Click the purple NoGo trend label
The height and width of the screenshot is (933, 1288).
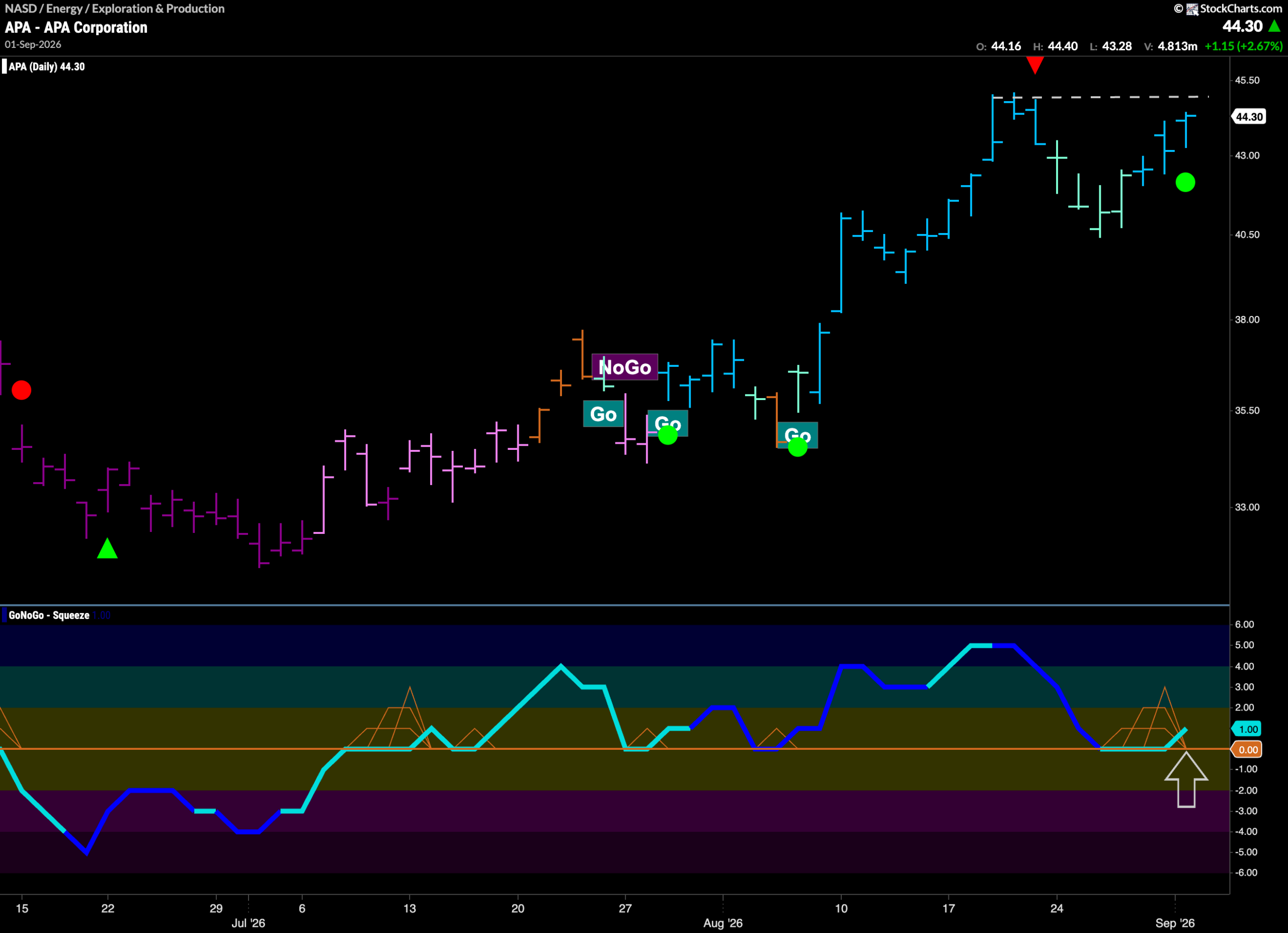tap(625, 367)
